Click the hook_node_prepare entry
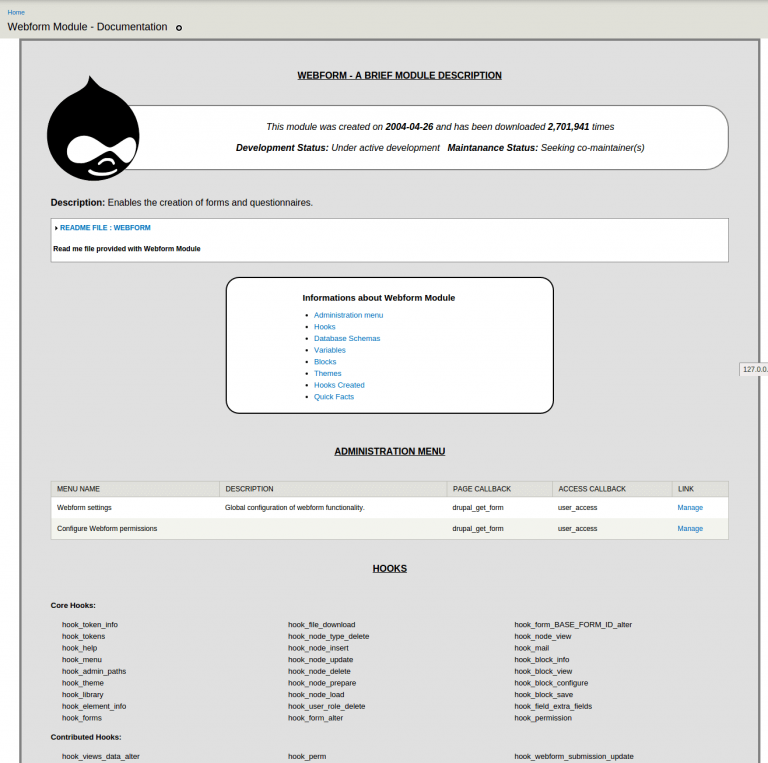768x763 pixels. coord(322,683)
